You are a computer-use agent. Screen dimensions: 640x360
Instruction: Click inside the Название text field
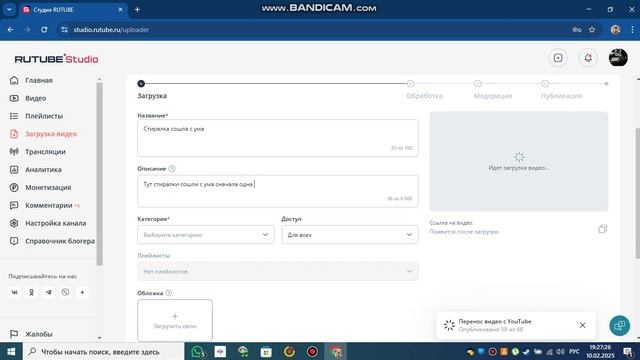[278, 138]
